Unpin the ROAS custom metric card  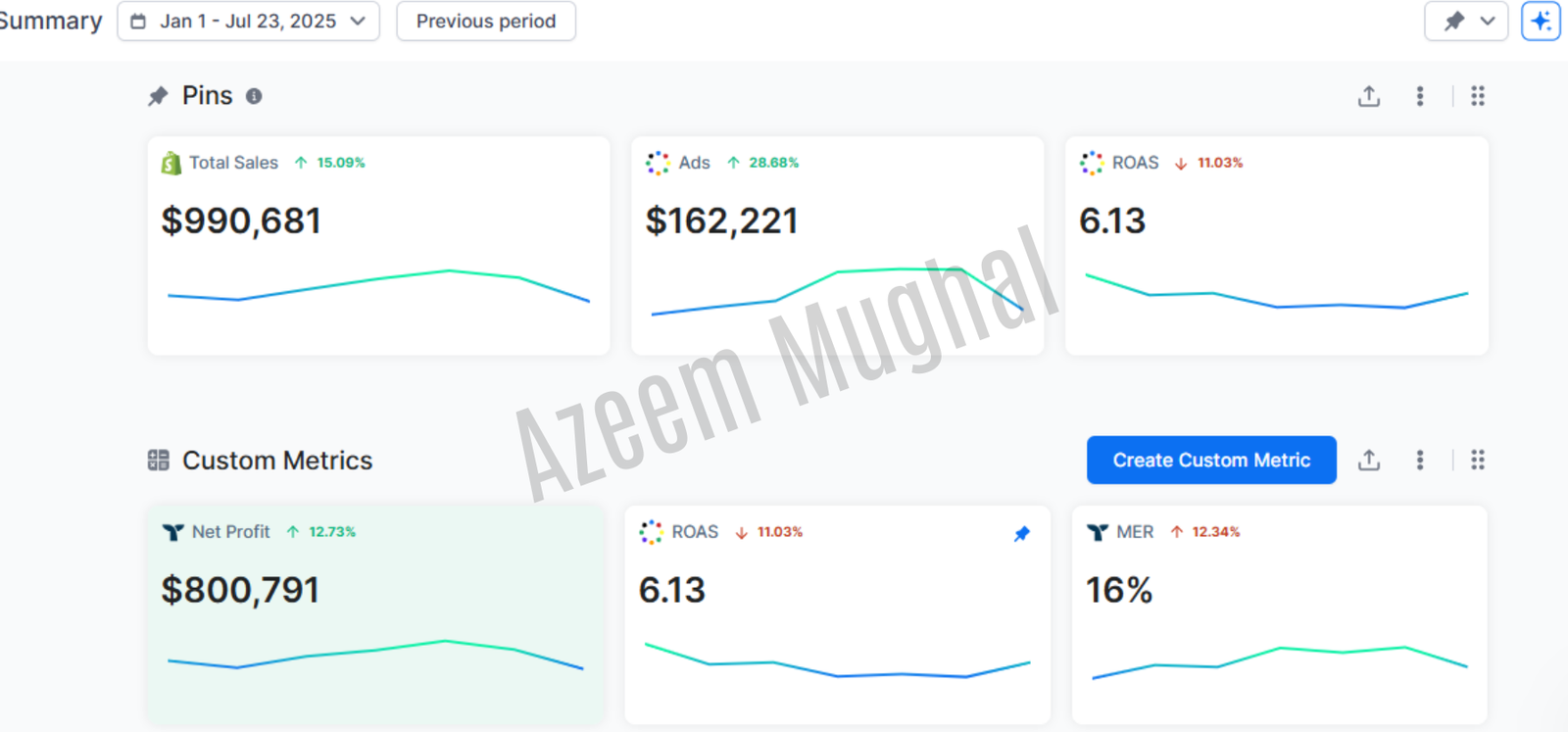click(x=1022, y=534)
